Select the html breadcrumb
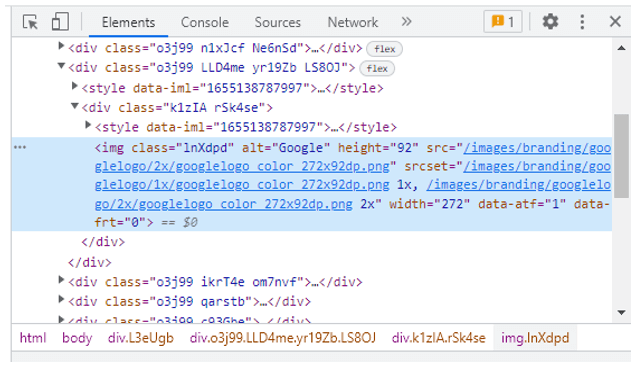 pos(33,338)
